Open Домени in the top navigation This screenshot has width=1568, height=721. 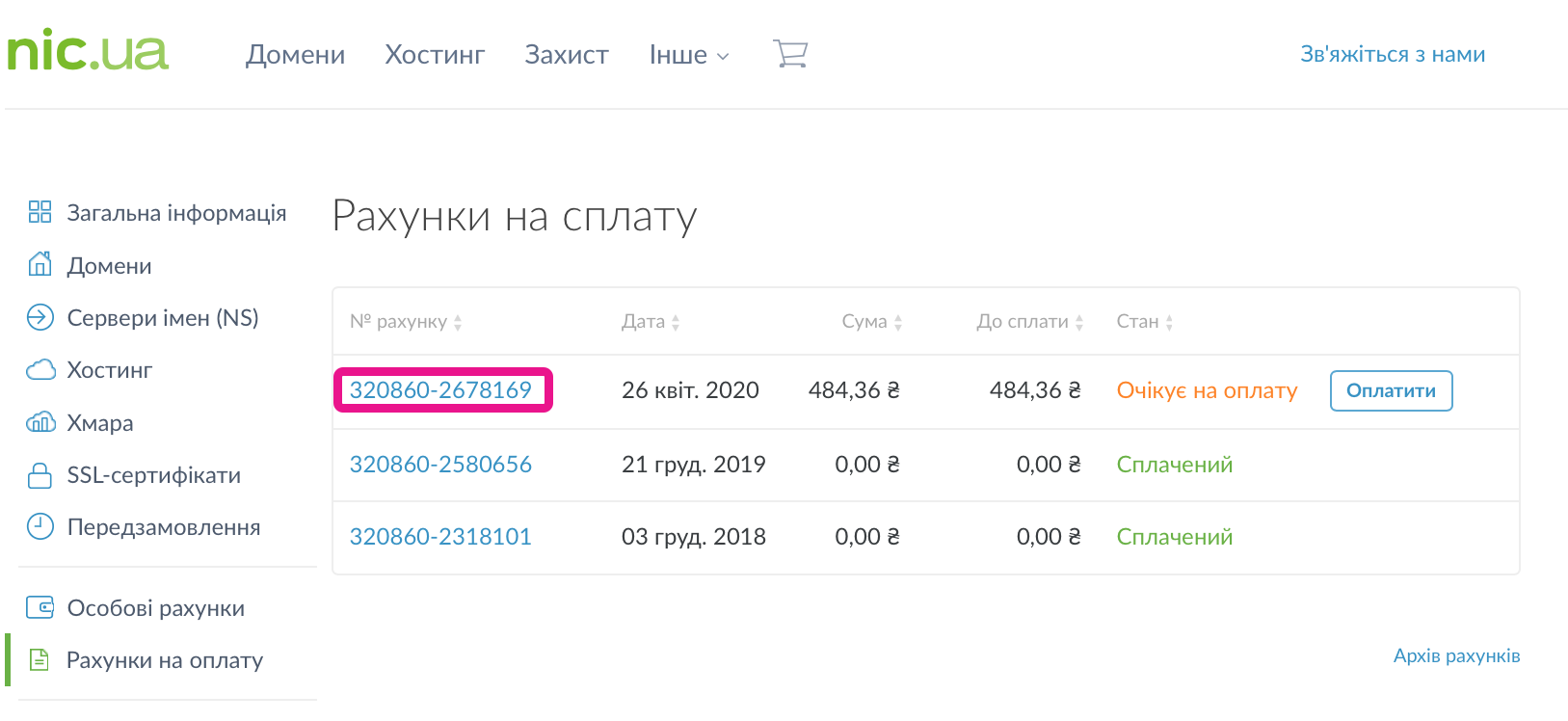coord(295,55)
